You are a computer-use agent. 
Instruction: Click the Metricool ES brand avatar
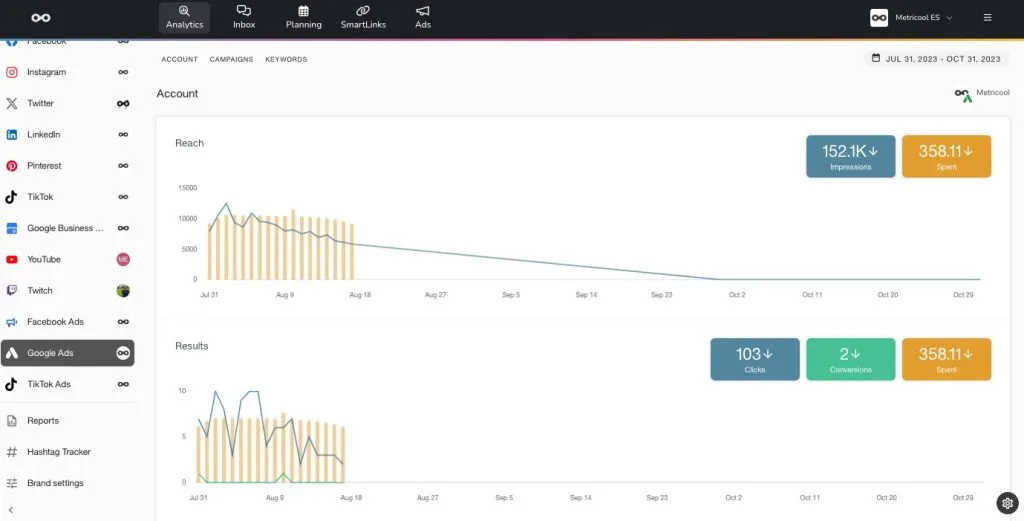(878, 18)
